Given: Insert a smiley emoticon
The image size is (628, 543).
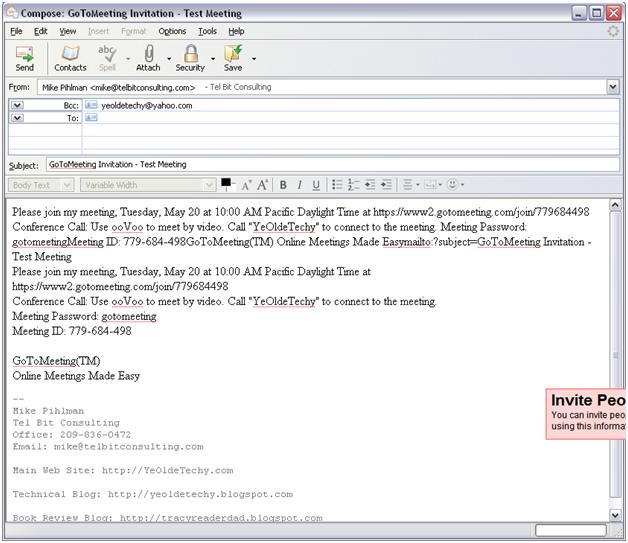Looking at the screenshot, I should 453,185.
